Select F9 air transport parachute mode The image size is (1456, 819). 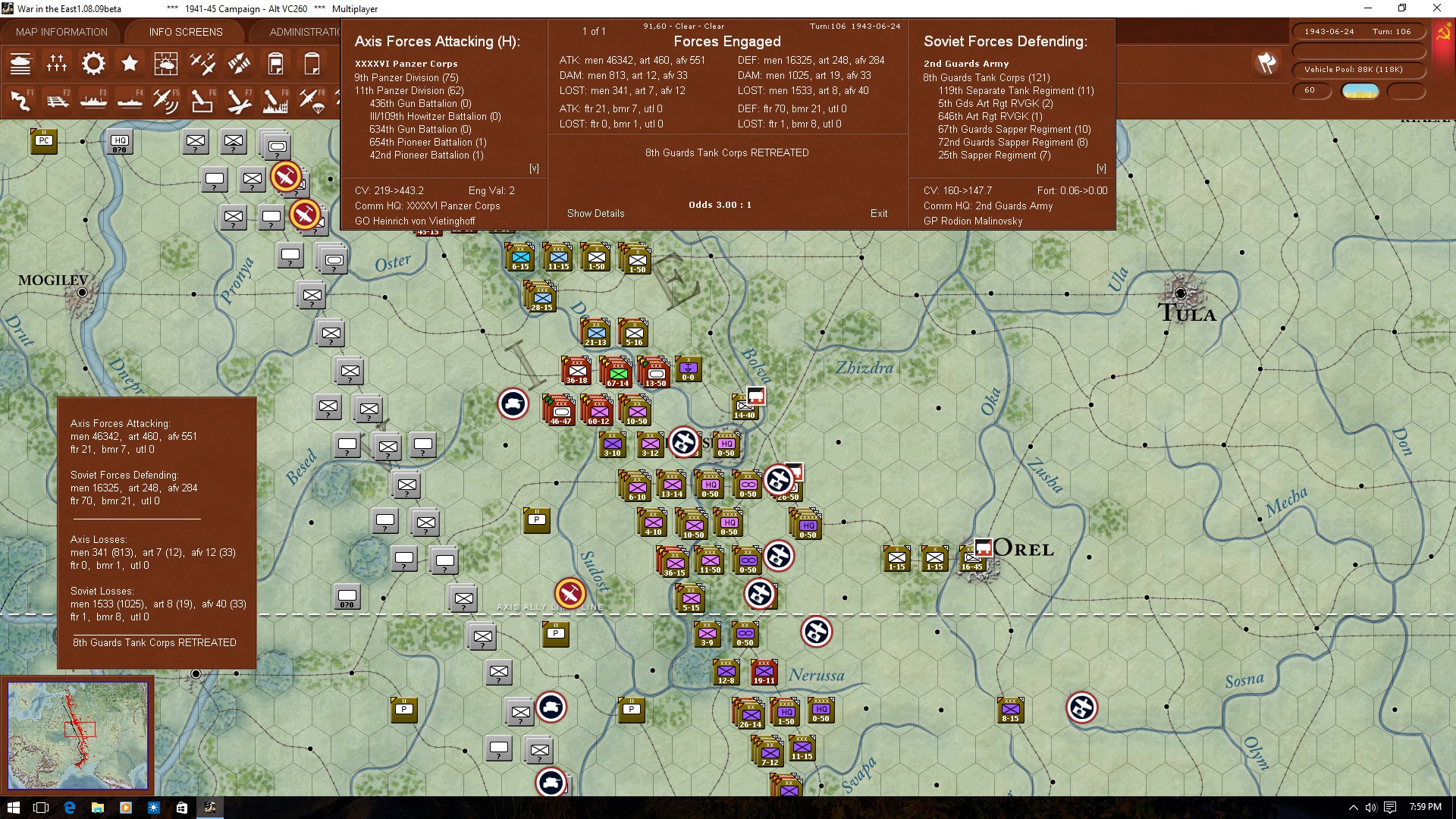click(312, 100)
